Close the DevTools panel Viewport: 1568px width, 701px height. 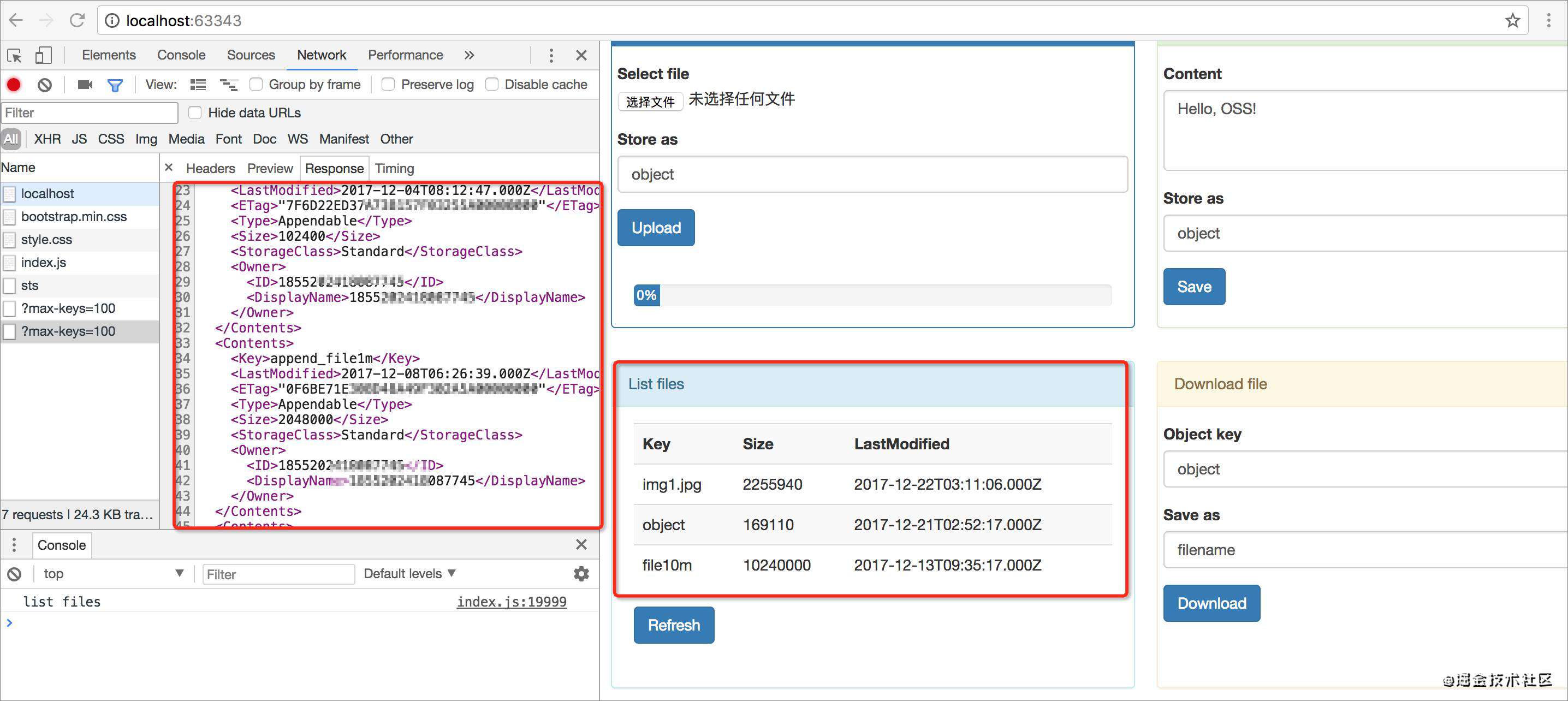coord(581,55)
